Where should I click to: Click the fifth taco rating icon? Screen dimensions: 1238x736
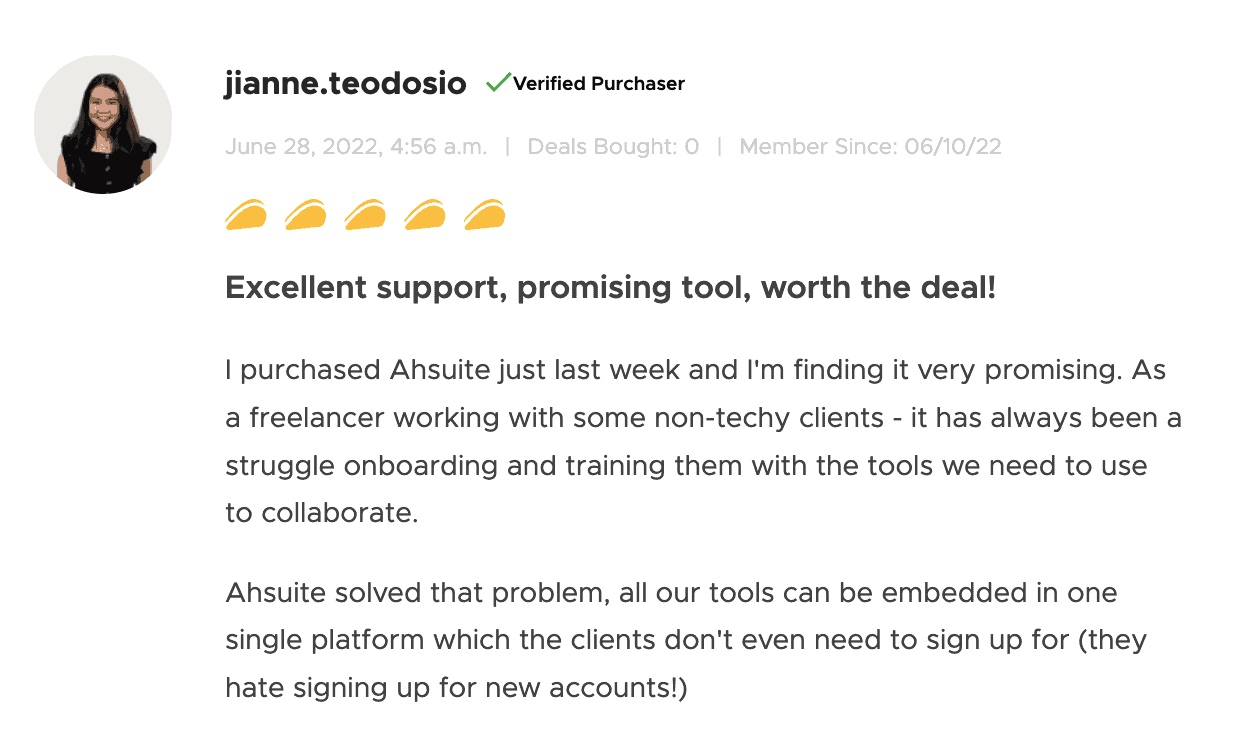pyautogui.click(x=485, y=215)
